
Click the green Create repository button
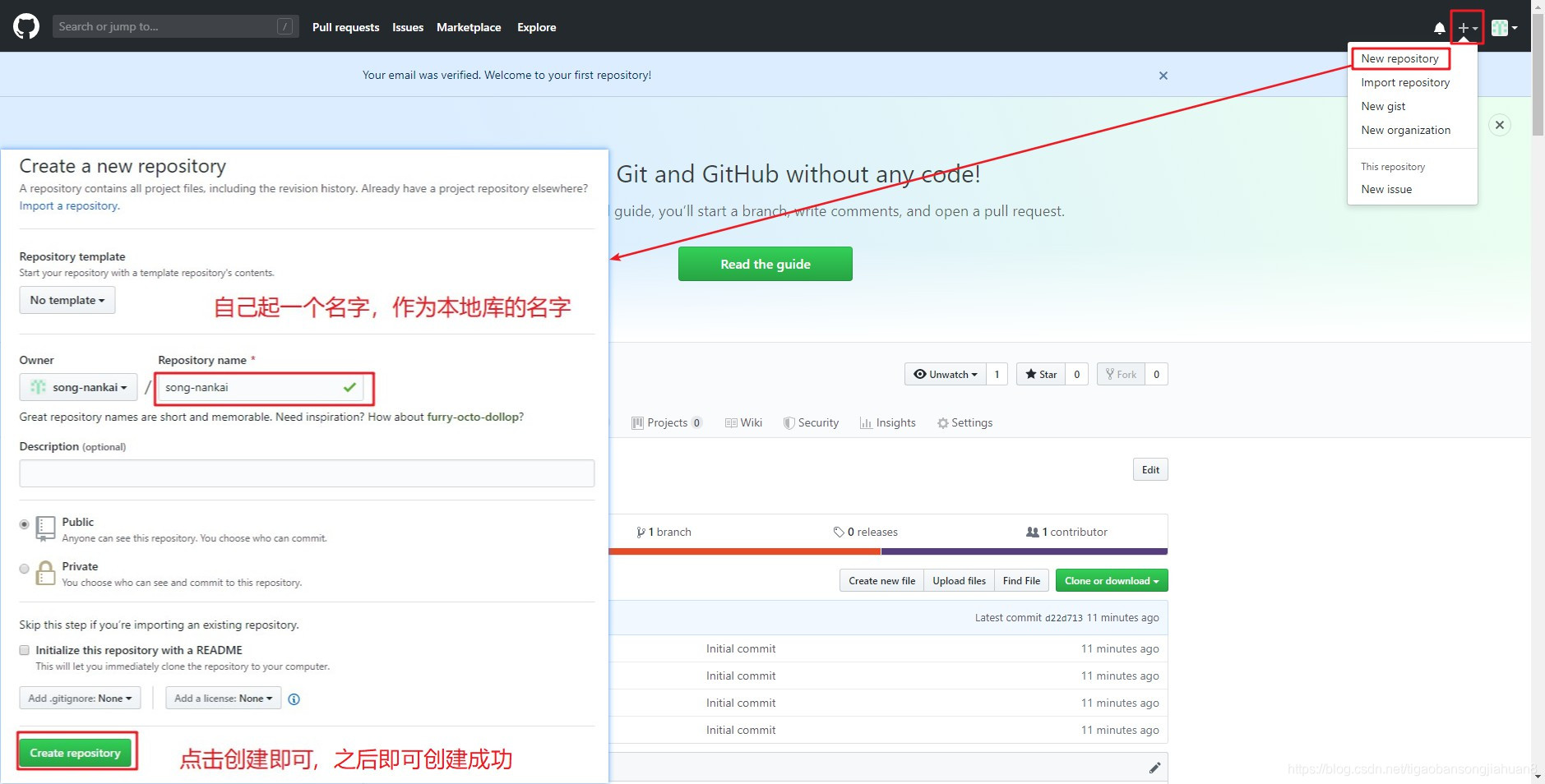(x=76, y=753)
